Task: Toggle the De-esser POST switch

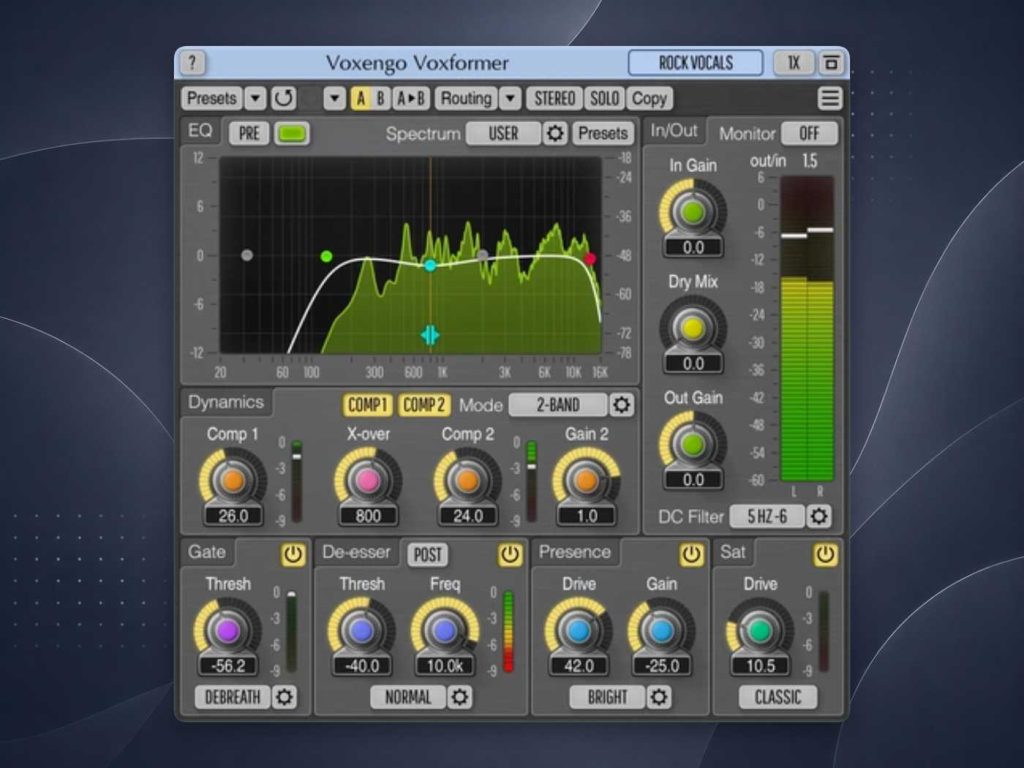Action: [x=428, y=554]
